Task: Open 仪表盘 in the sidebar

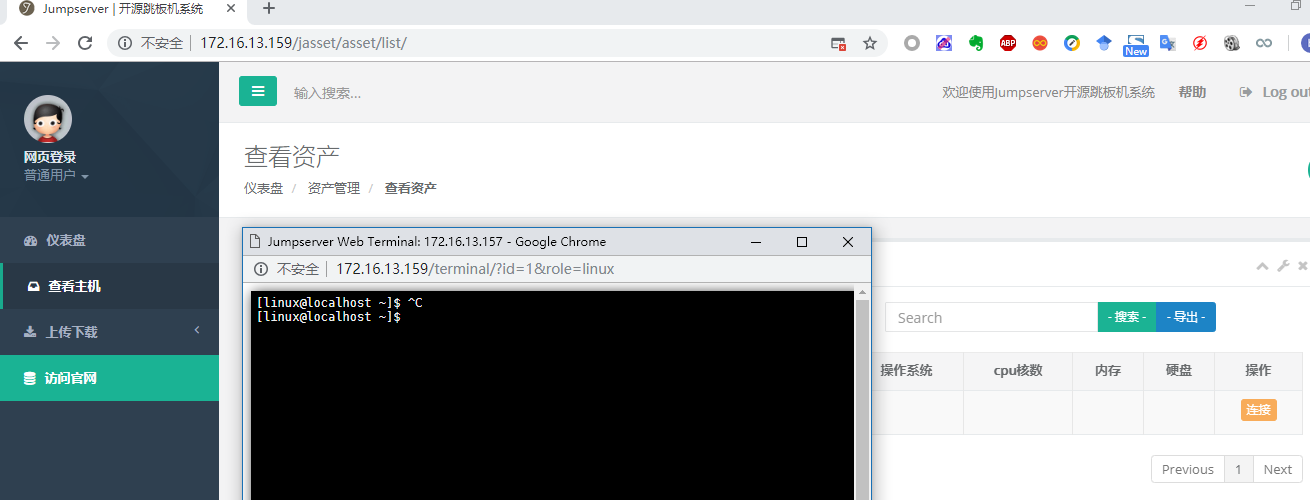Action: click(109, 240)
